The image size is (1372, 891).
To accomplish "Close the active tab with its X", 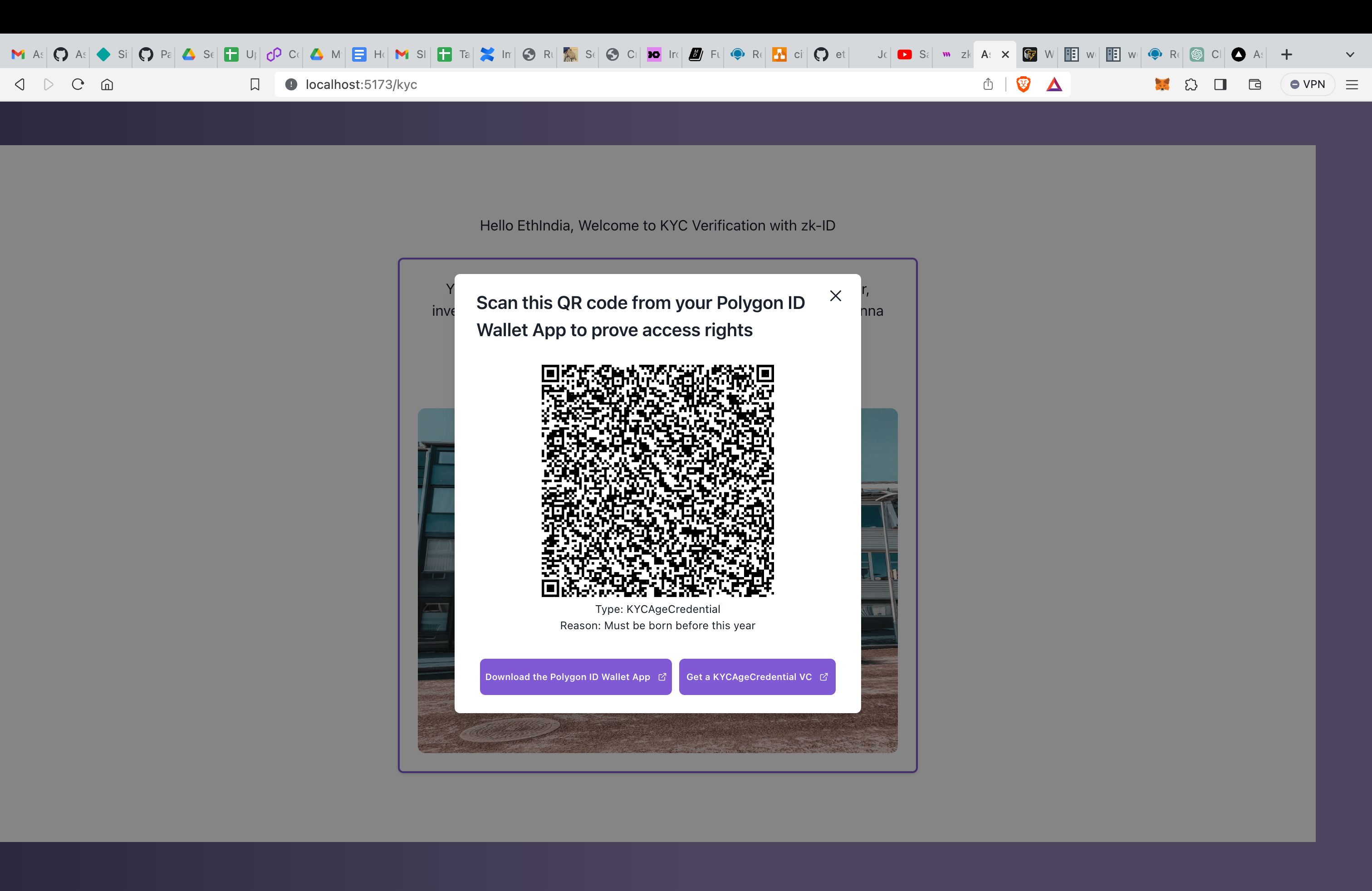I will point(1005,55).
